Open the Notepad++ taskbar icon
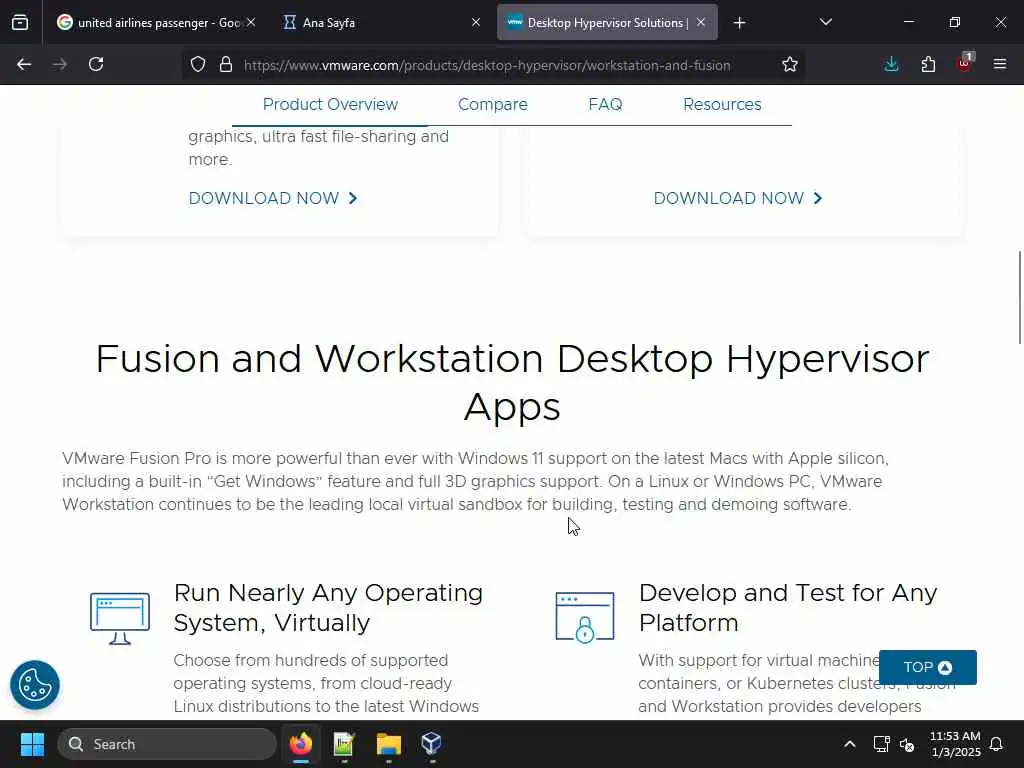1024x768 pixels. coord(344,744)
